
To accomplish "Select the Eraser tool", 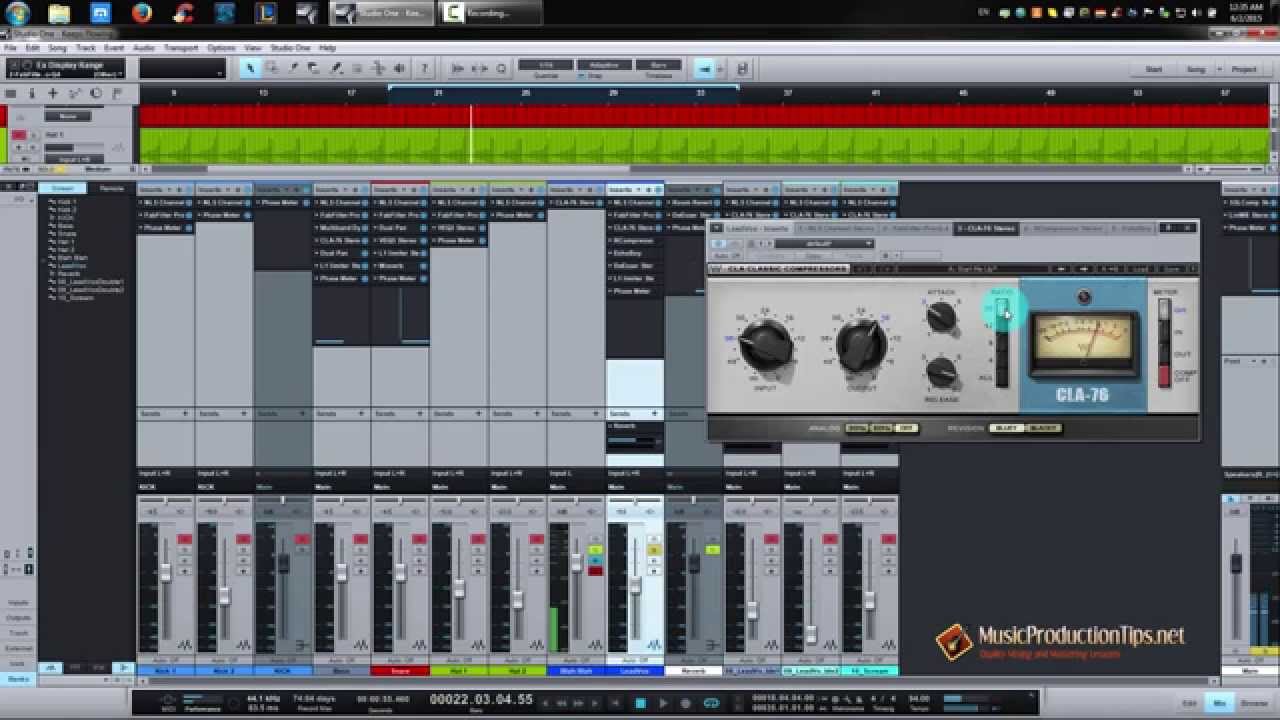I will 315,68.
